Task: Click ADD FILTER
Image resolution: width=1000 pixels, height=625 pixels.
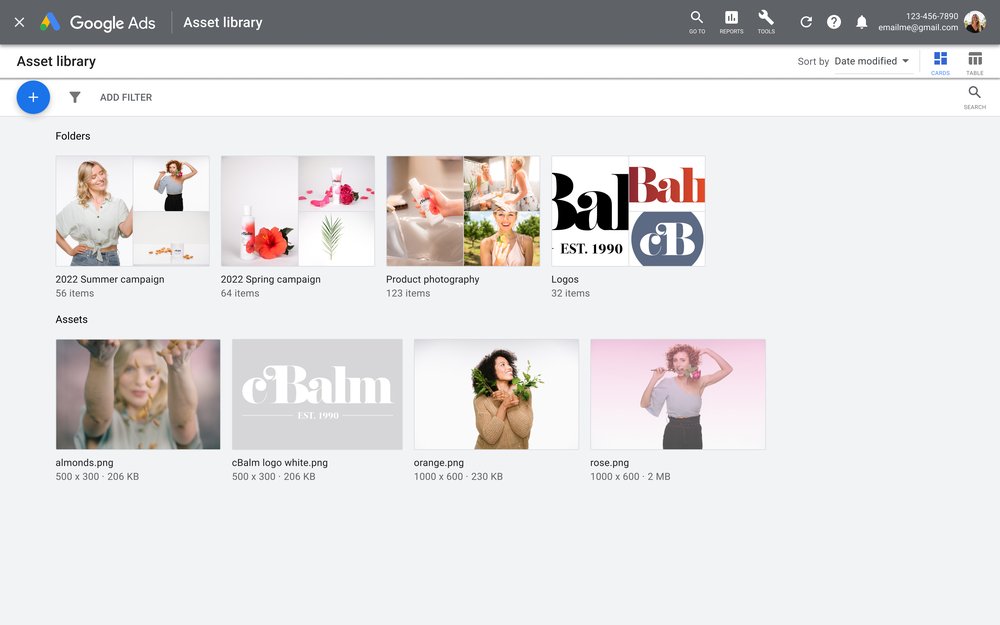Action: point(125,97)
